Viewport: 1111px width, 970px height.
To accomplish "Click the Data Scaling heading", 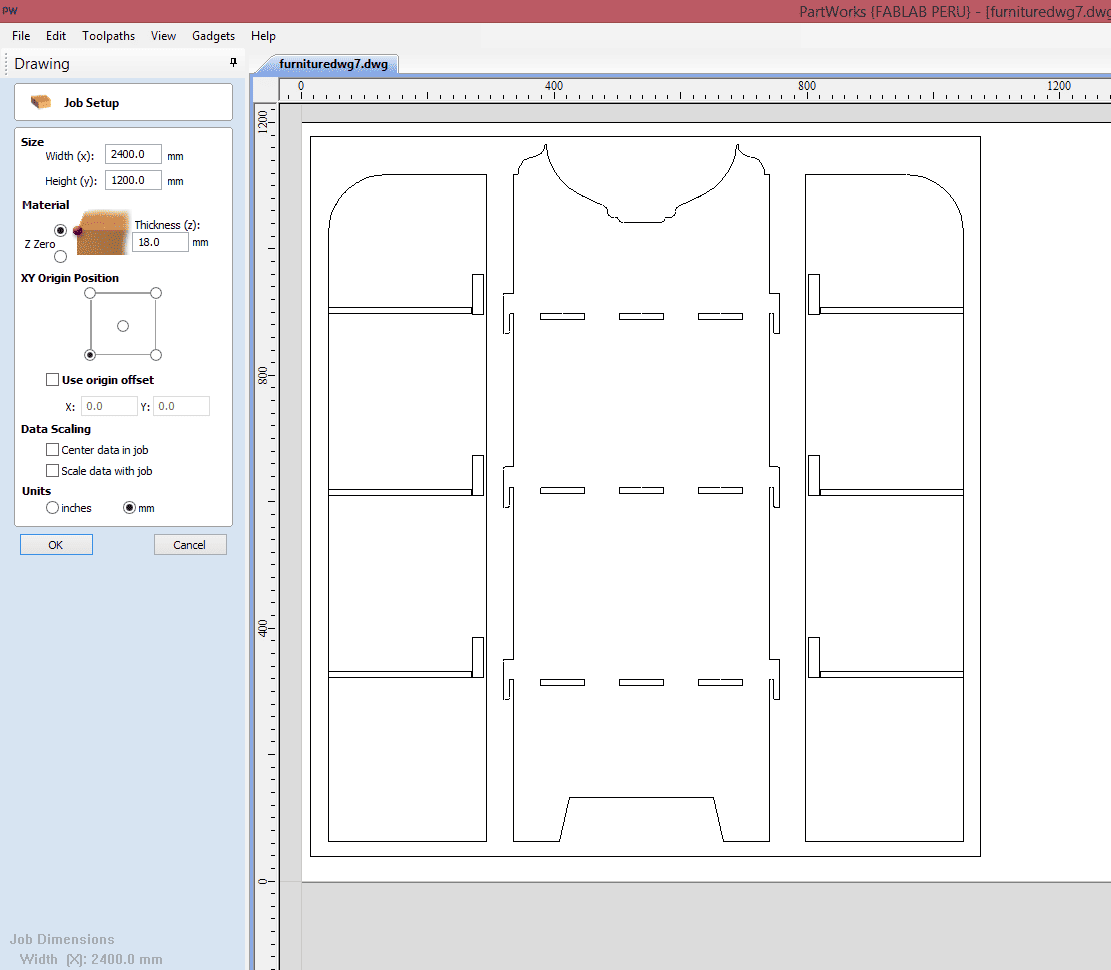I will pyautogui.click(x=56, y=429).
